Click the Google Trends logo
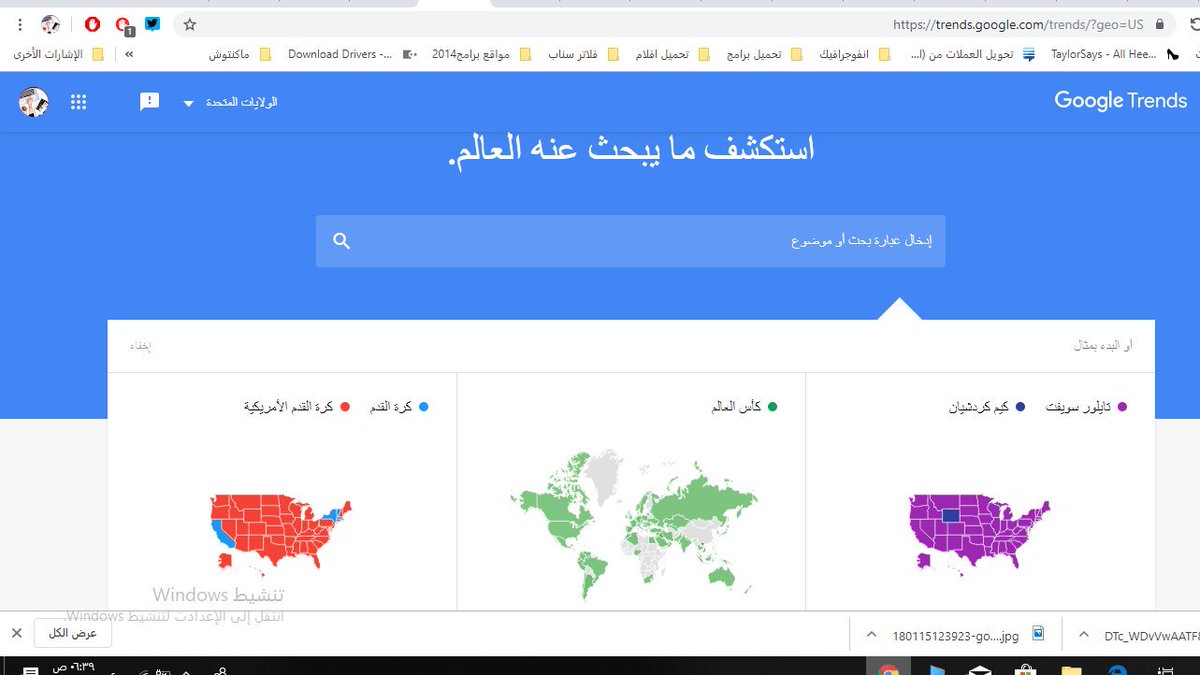Viewport: 1200px width, 675px height. [x=1120, y=101]
